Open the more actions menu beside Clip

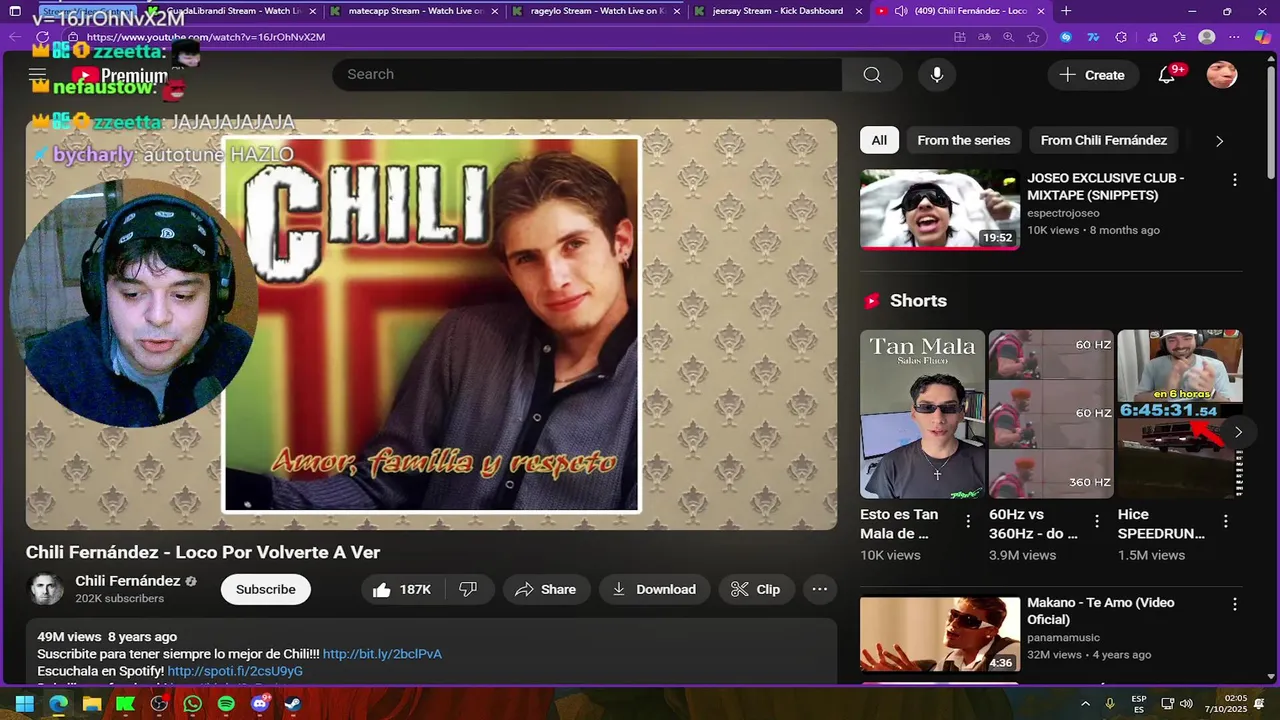820,589
